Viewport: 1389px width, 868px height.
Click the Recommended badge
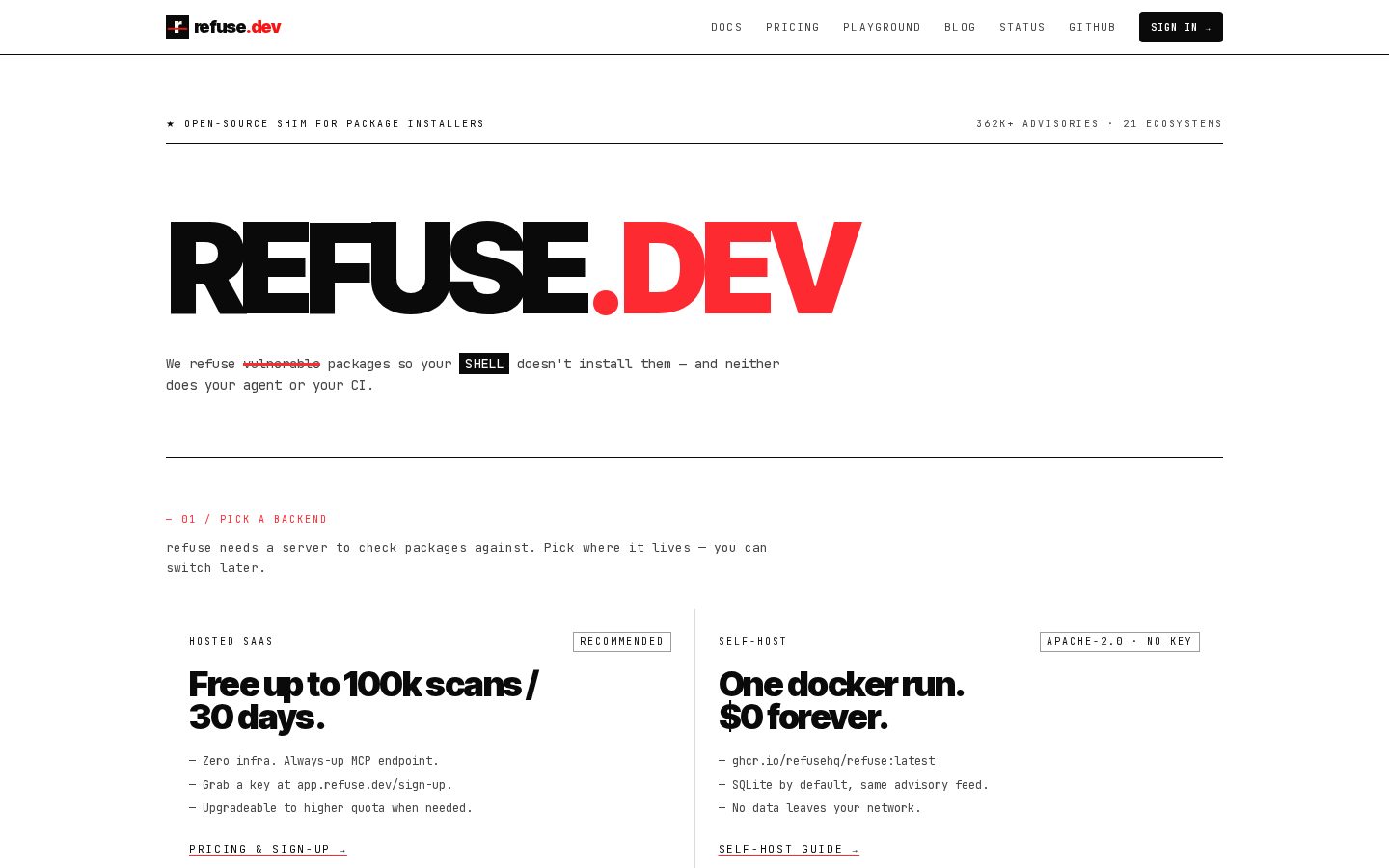622,641
